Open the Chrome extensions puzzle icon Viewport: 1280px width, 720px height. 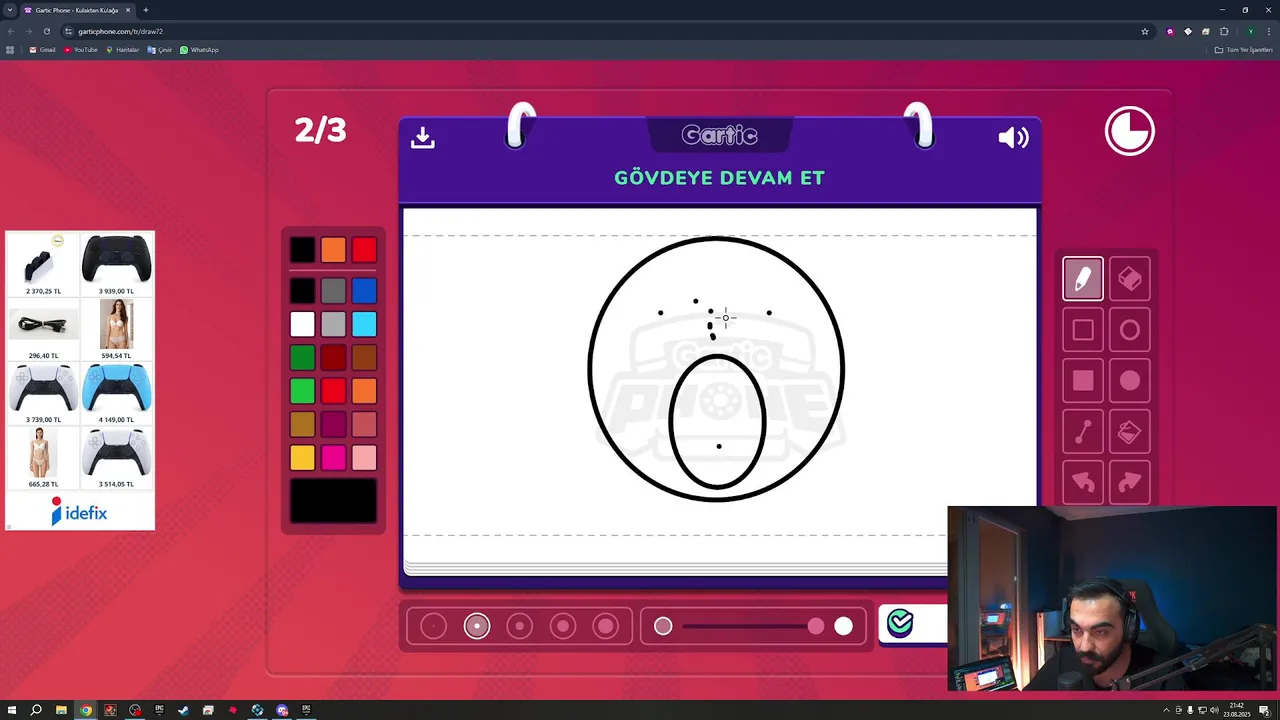click(x=1224, y=31)
